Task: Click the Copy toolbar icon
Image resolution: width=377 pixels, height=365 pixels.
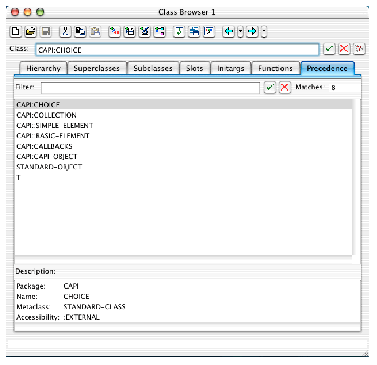Action: click(x=80, y=32)
